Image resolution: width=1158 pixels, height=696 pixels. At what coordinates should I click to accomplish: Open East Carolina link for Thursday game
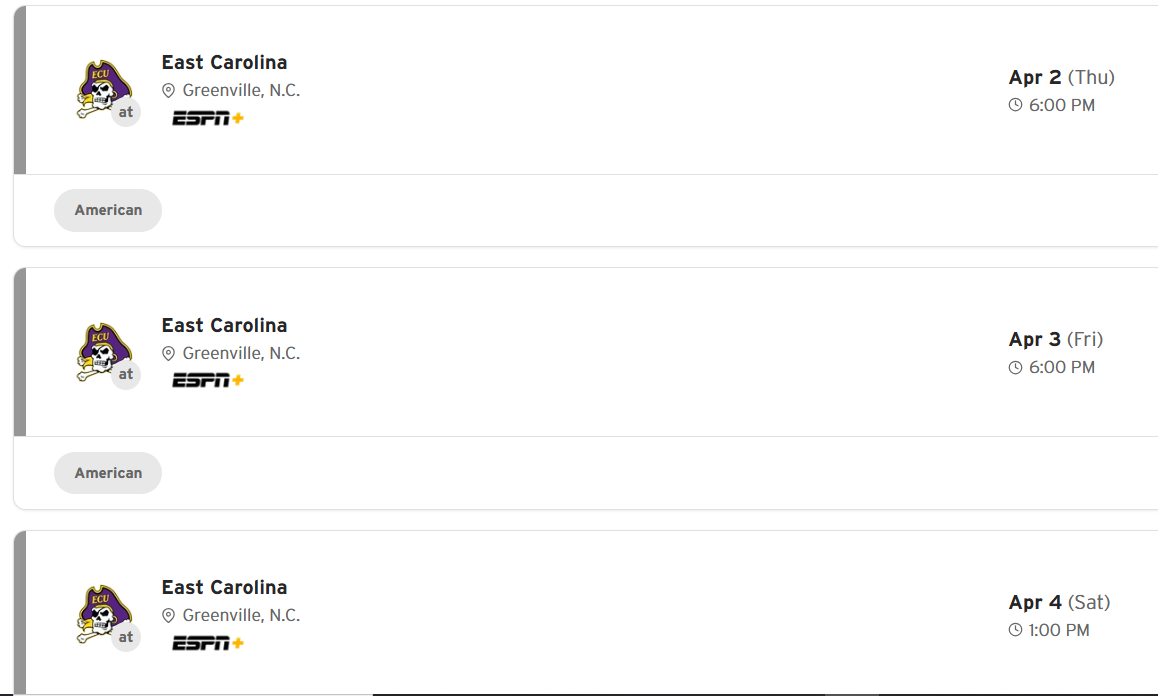click(x=224, y=62)
